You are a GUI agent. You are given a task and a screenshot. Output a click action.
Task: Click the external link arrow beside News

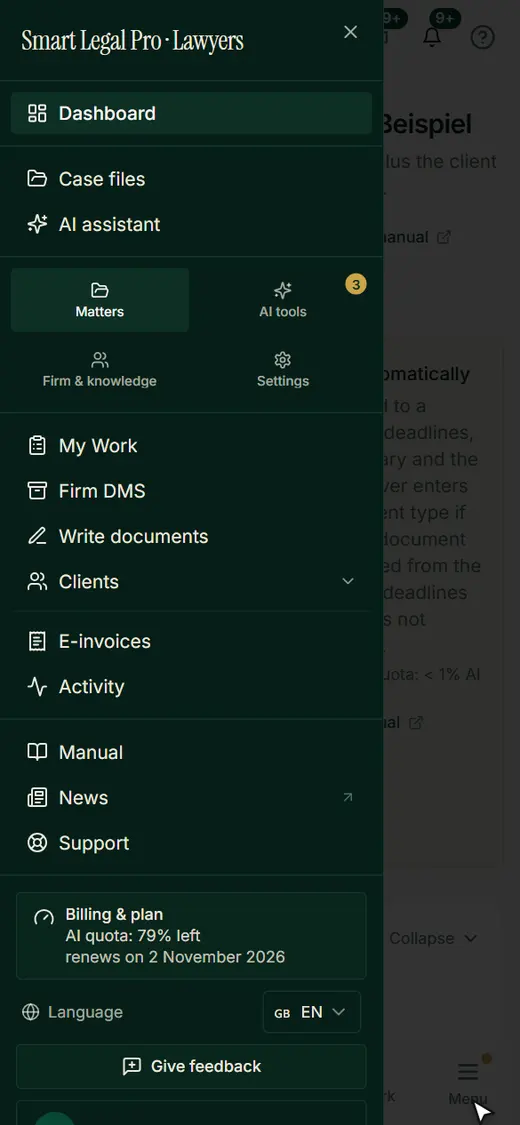[x=348, y=797]
